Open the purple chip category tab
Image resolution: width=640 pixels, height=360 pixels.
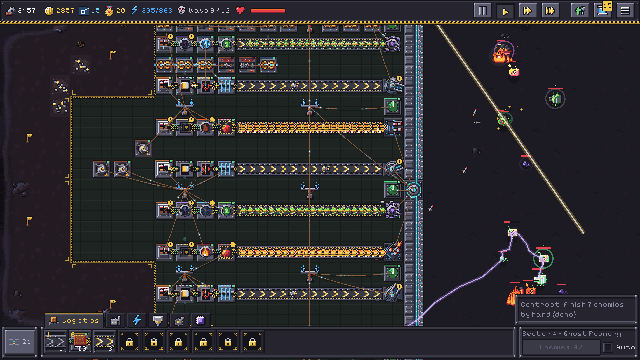(x=200, y=321)
